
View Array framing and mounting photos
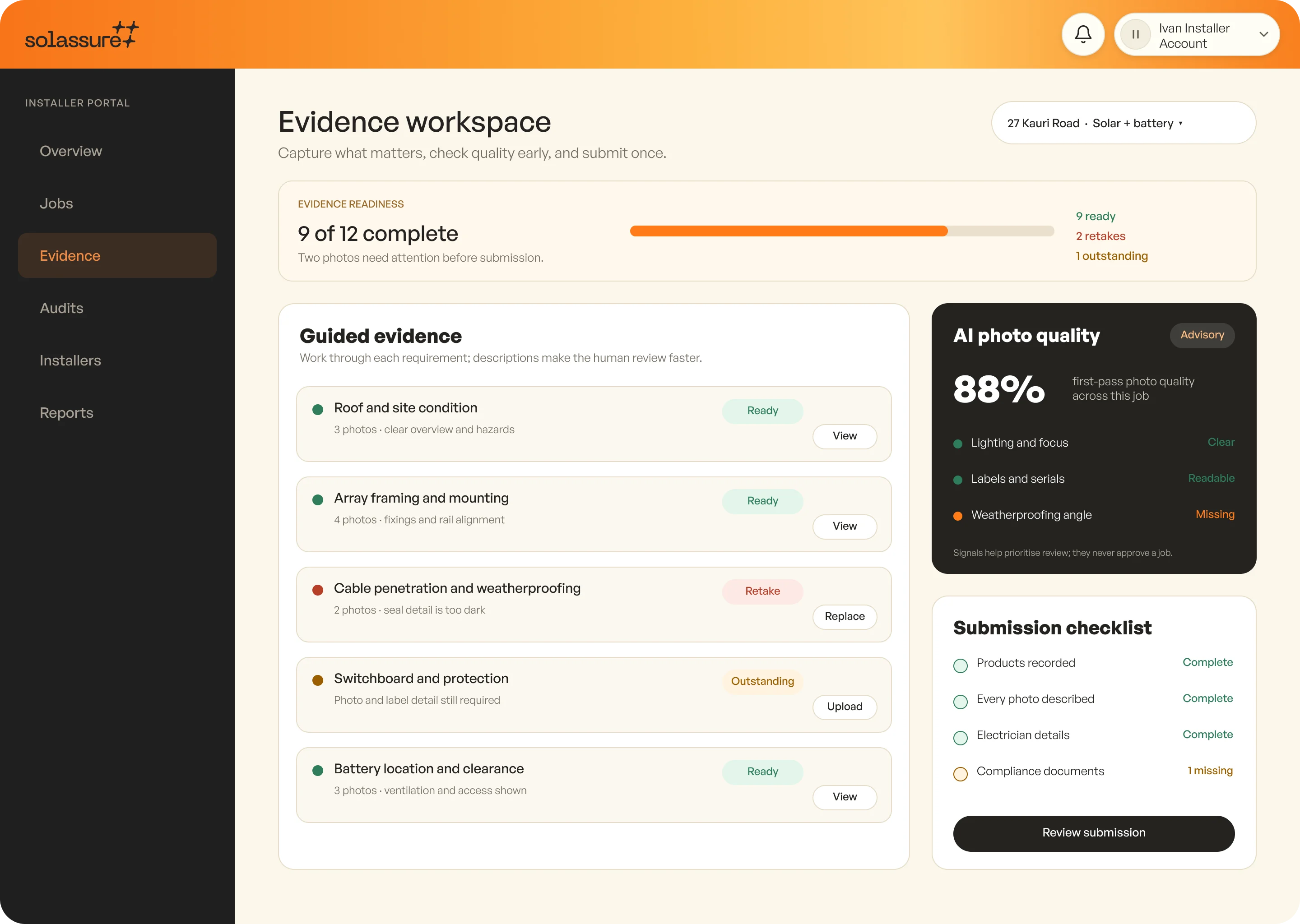point(844,527)
